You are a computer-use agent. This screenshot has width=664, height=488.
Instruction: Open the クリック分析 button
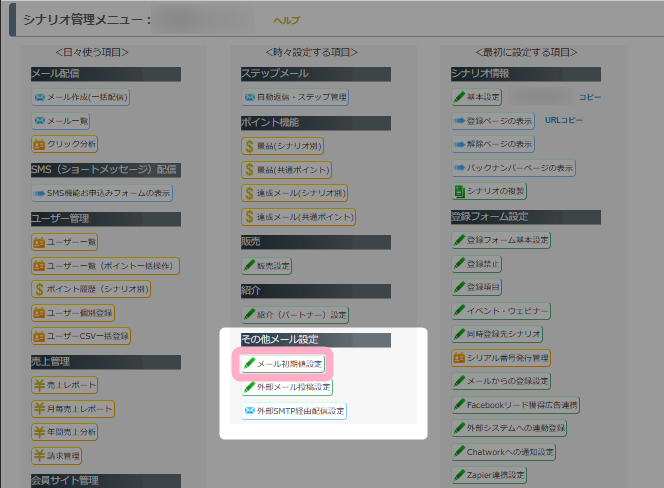pos(66,144)
